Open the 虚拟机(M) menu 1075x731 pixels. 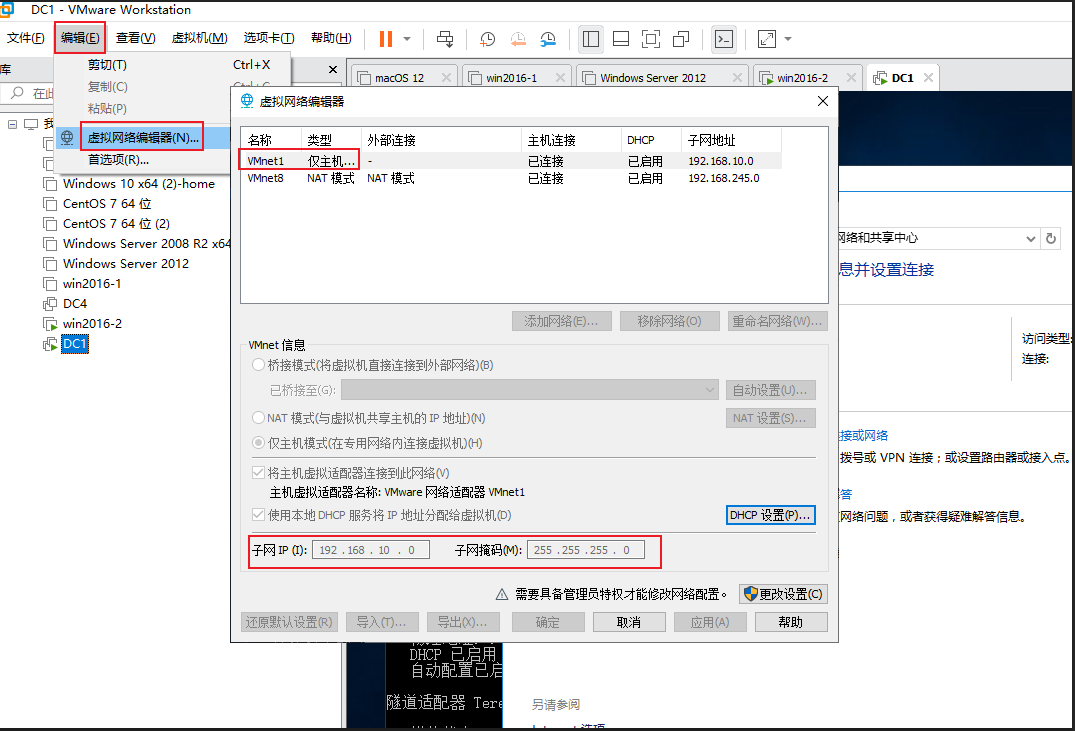(x=200, y=38)
